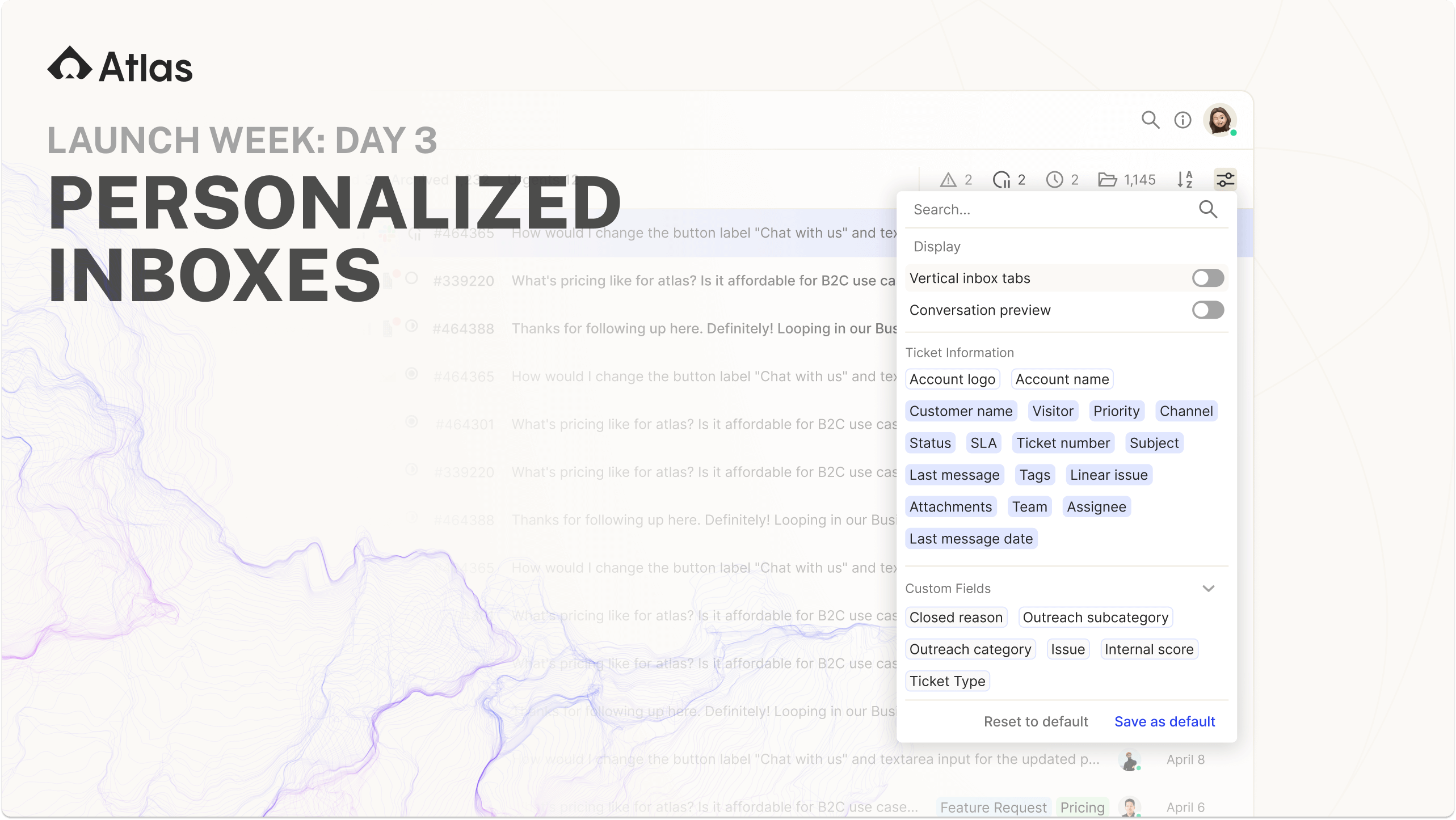Click the info circle icon
Image resolution: width=1456 pixels, height=820 pixels.
pos(1183,120)
